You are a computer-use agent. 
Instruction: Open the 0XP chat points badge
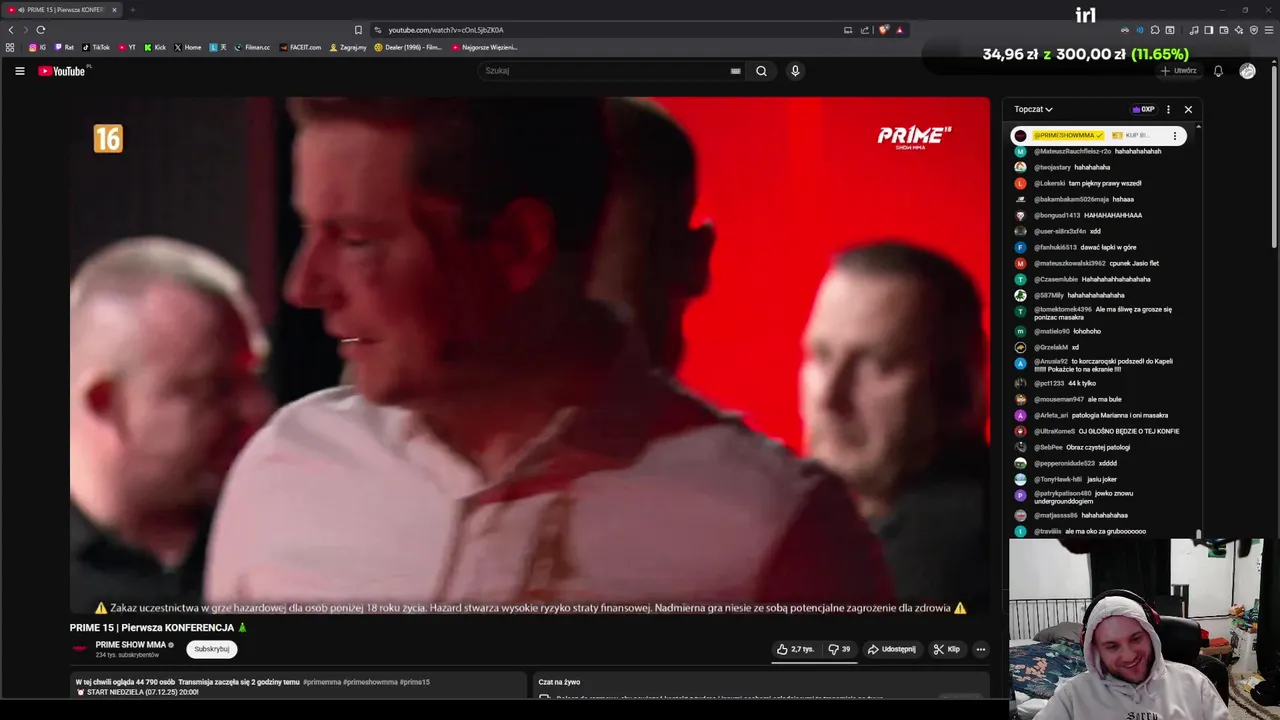coord(1143,109)
